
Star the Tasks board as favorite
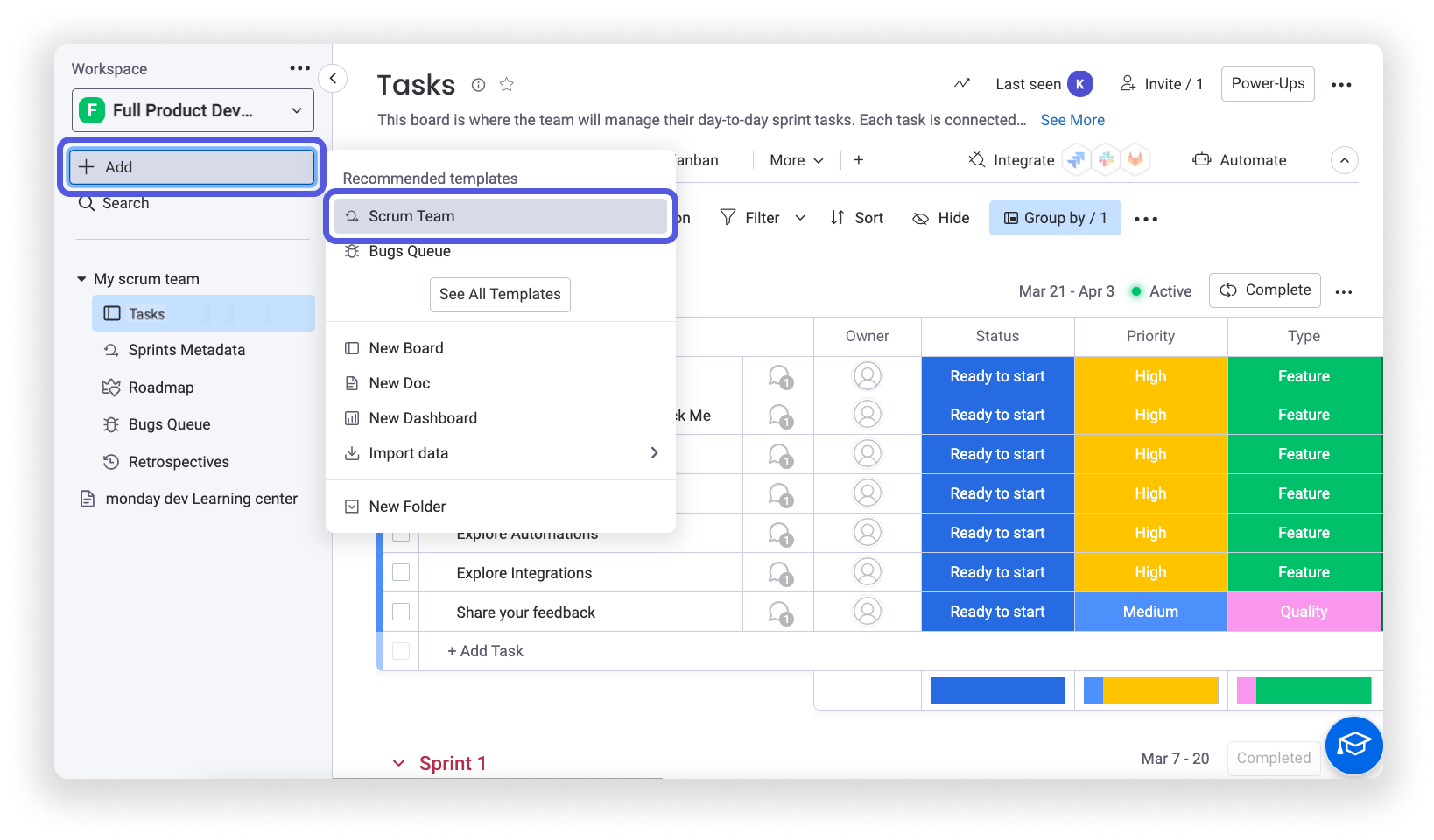506,84
